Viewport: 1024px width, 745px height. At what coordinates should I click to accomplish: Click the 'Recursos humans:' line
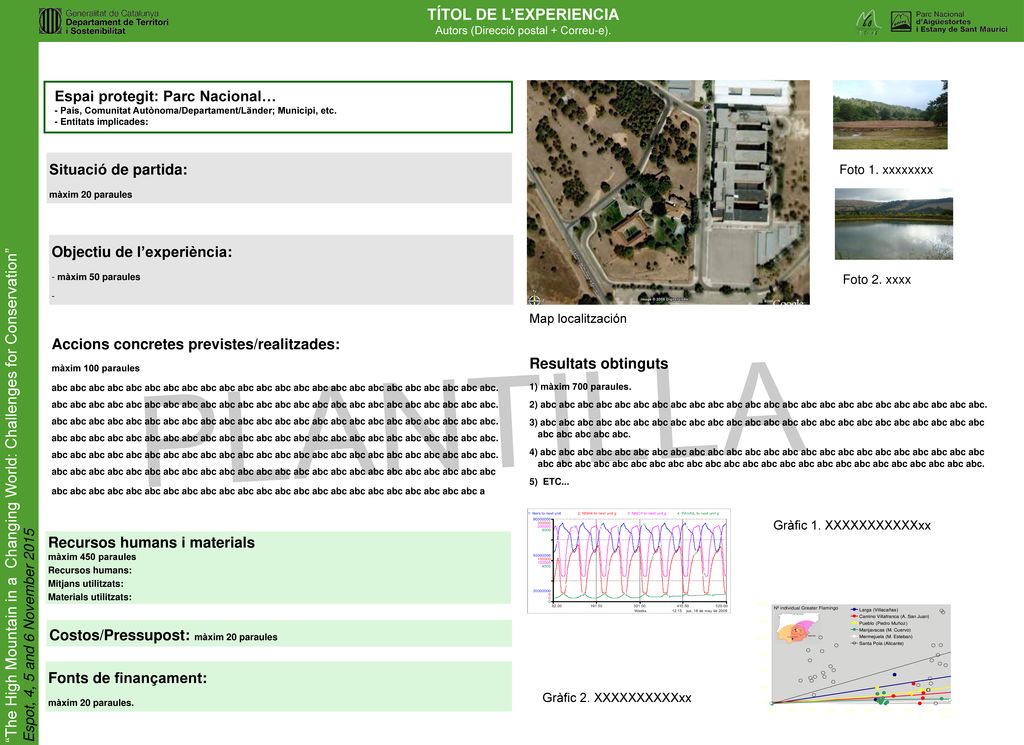[x=90, y=570]
